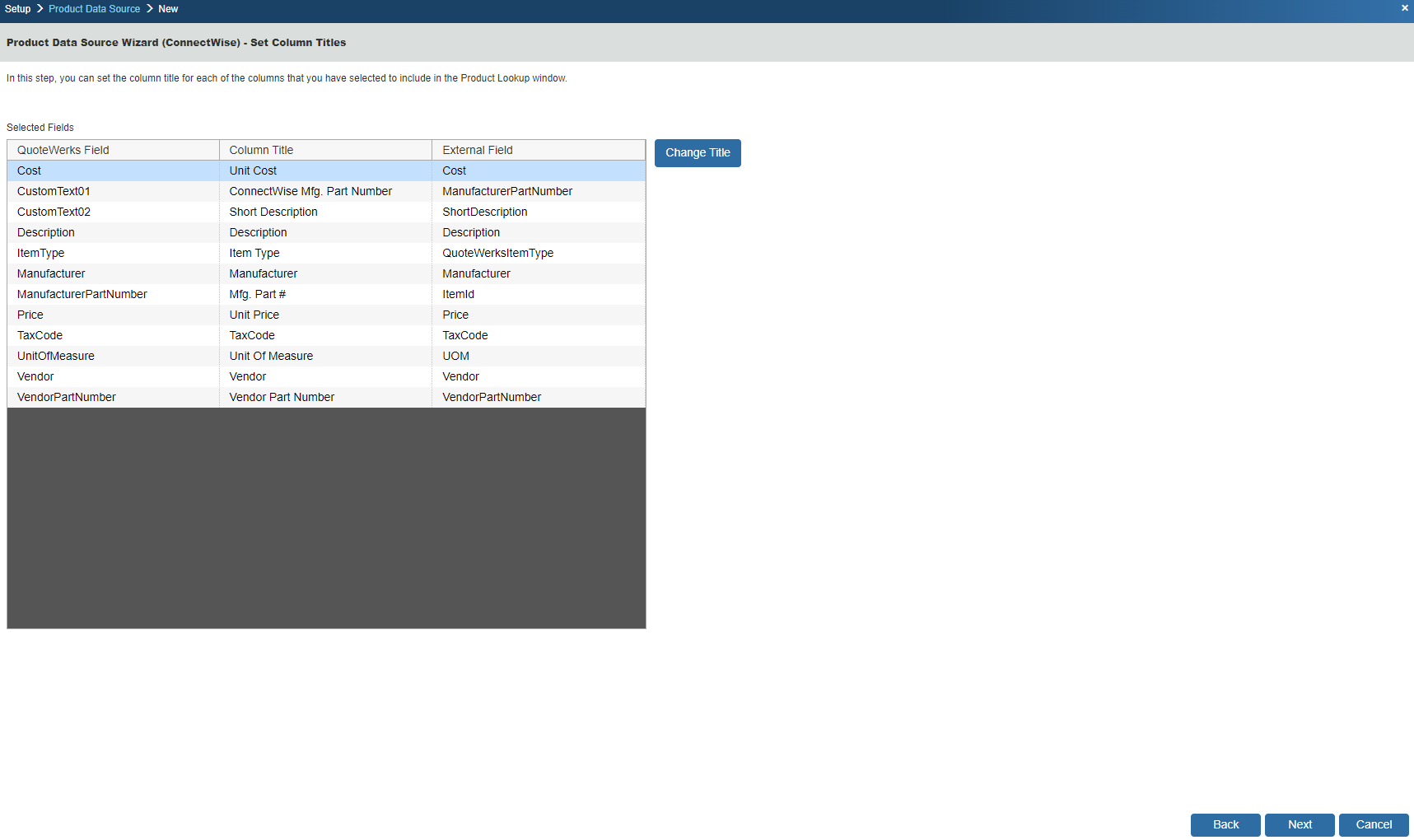Open the Product Data Source breadcrumb link
This screenshot has width=1414, height=840.
click(x=94, y=9)
